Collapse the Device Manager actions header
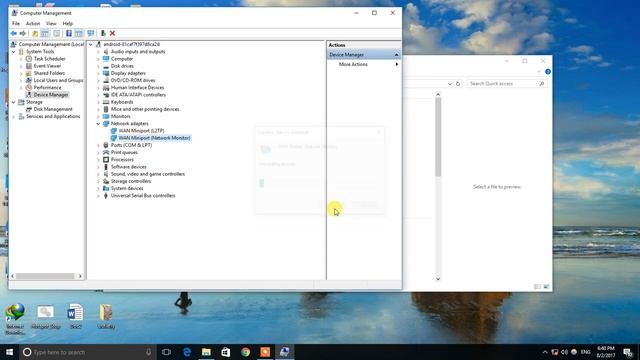640x360 pixels. pos(396,55)
